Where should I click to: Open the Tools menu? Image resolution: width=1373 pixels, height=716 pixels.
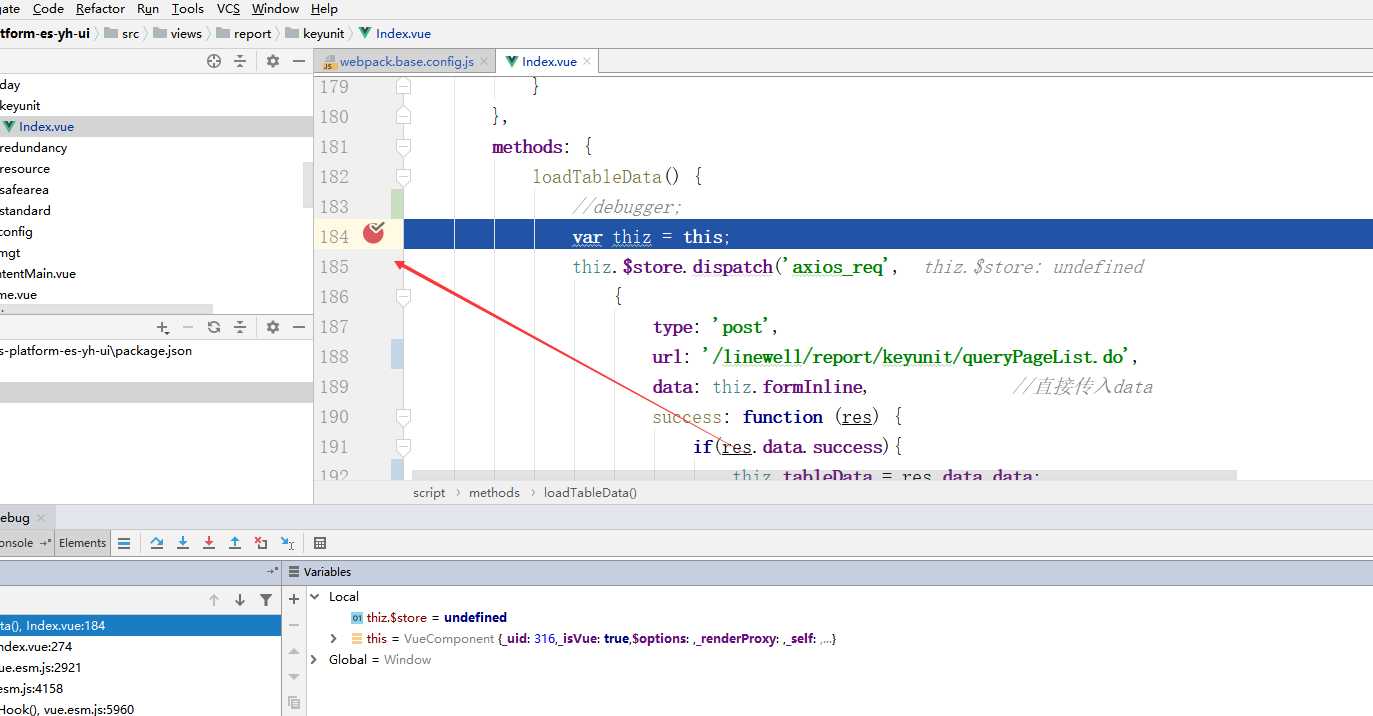point(187,9)
